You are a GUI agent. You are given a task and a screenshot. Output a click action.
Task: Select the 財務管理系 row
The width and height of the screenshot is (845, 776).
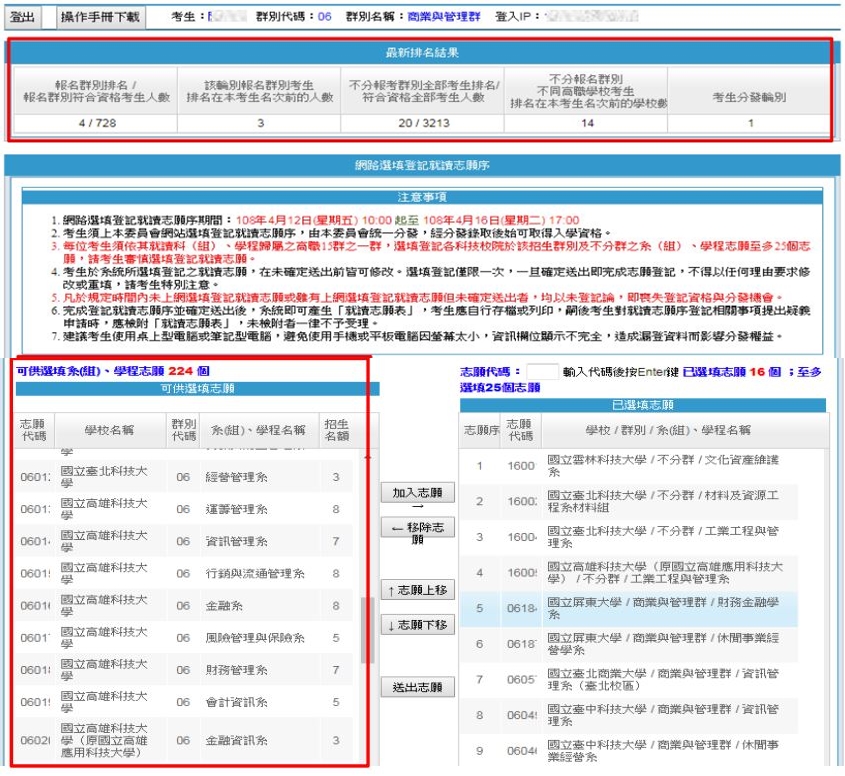(185, 670)
